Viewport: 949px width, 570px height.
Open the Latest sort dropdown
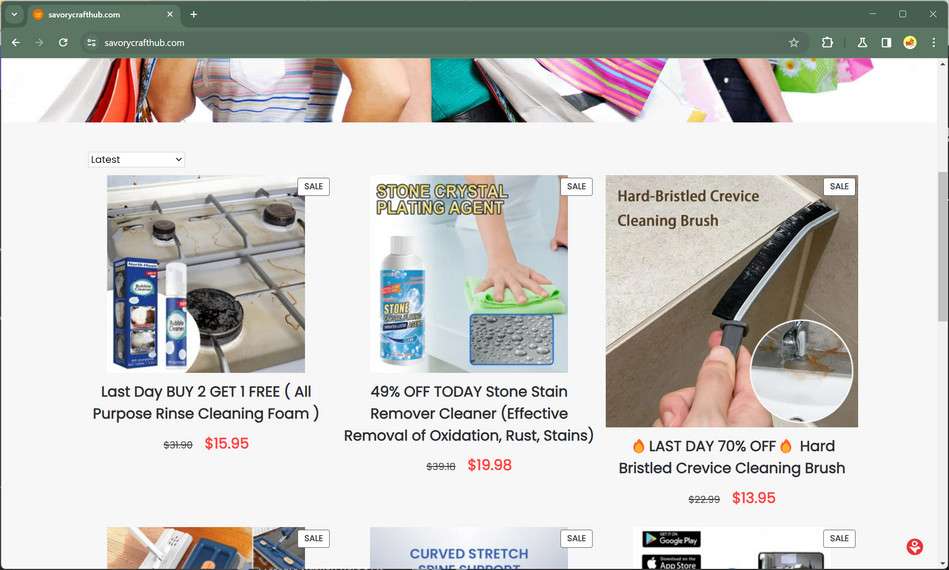(x=136, y=160)
